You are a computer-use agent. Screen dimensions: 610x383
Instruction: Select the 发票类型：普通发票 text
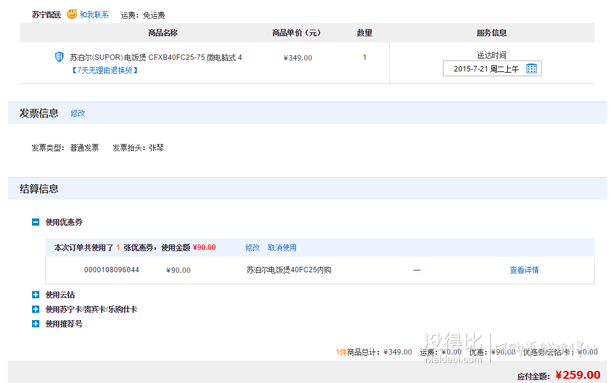(65, 148)
